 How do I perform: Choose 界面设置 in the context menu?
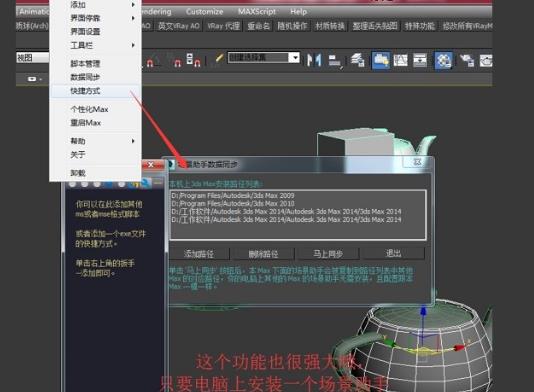coord(95,31)
